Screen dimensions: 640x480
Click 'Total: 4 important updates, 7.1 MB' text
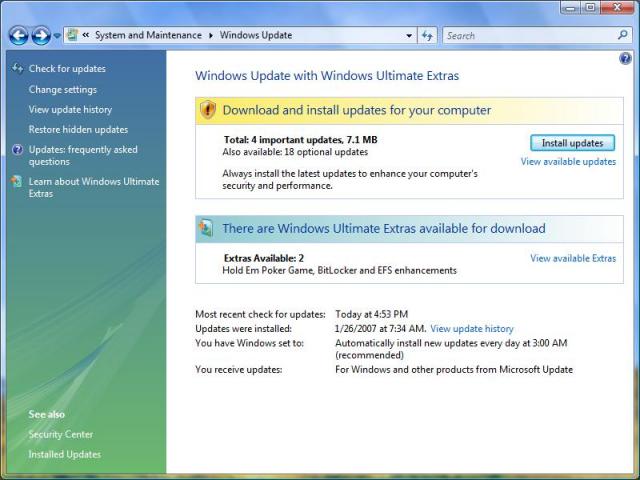(x=300, y=140)
